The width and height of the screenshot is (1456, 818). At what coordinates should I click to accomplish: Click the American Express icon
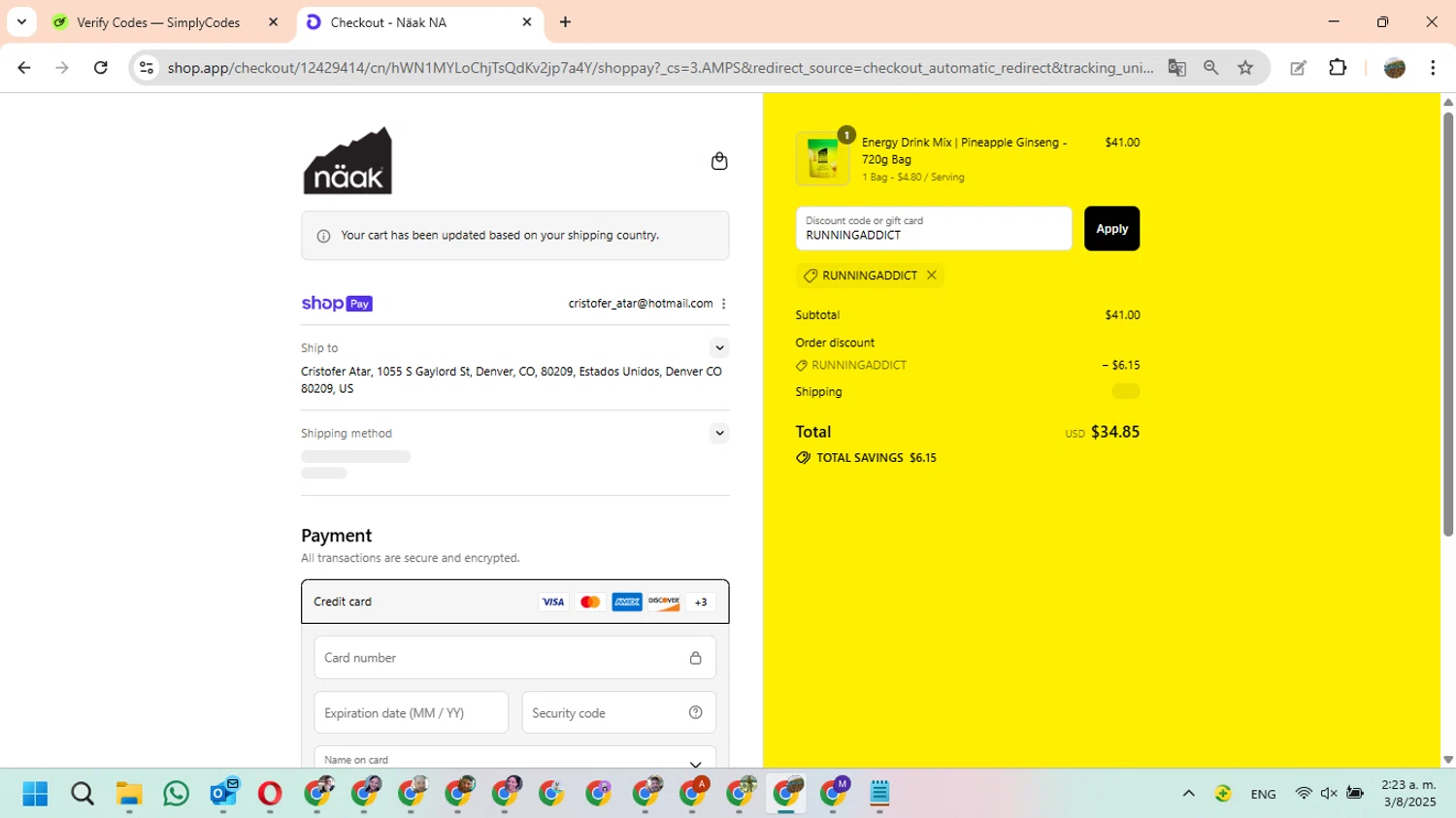tap(627, 602)
